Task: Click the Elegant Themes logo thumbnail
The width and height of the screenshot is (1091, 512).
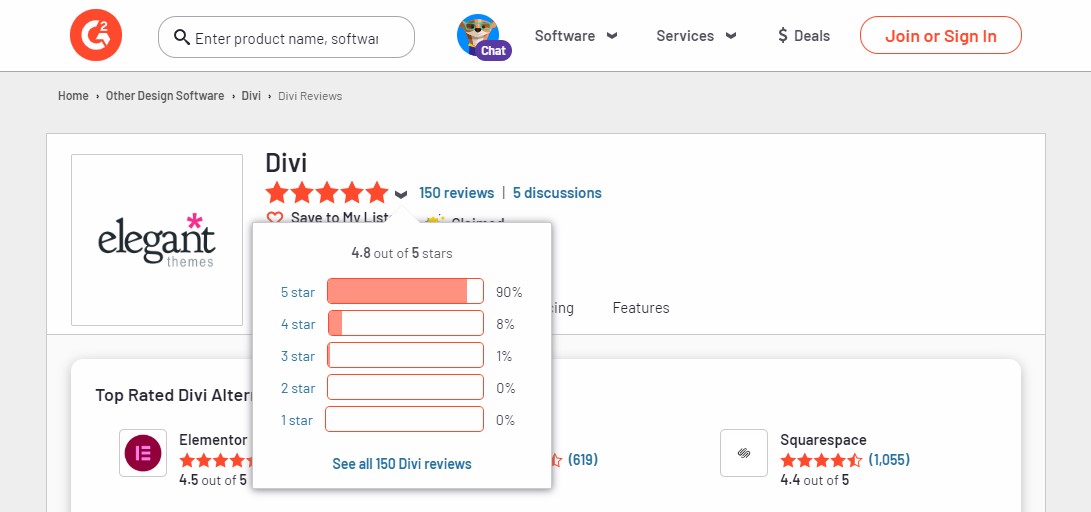Action: click(157, 240)
